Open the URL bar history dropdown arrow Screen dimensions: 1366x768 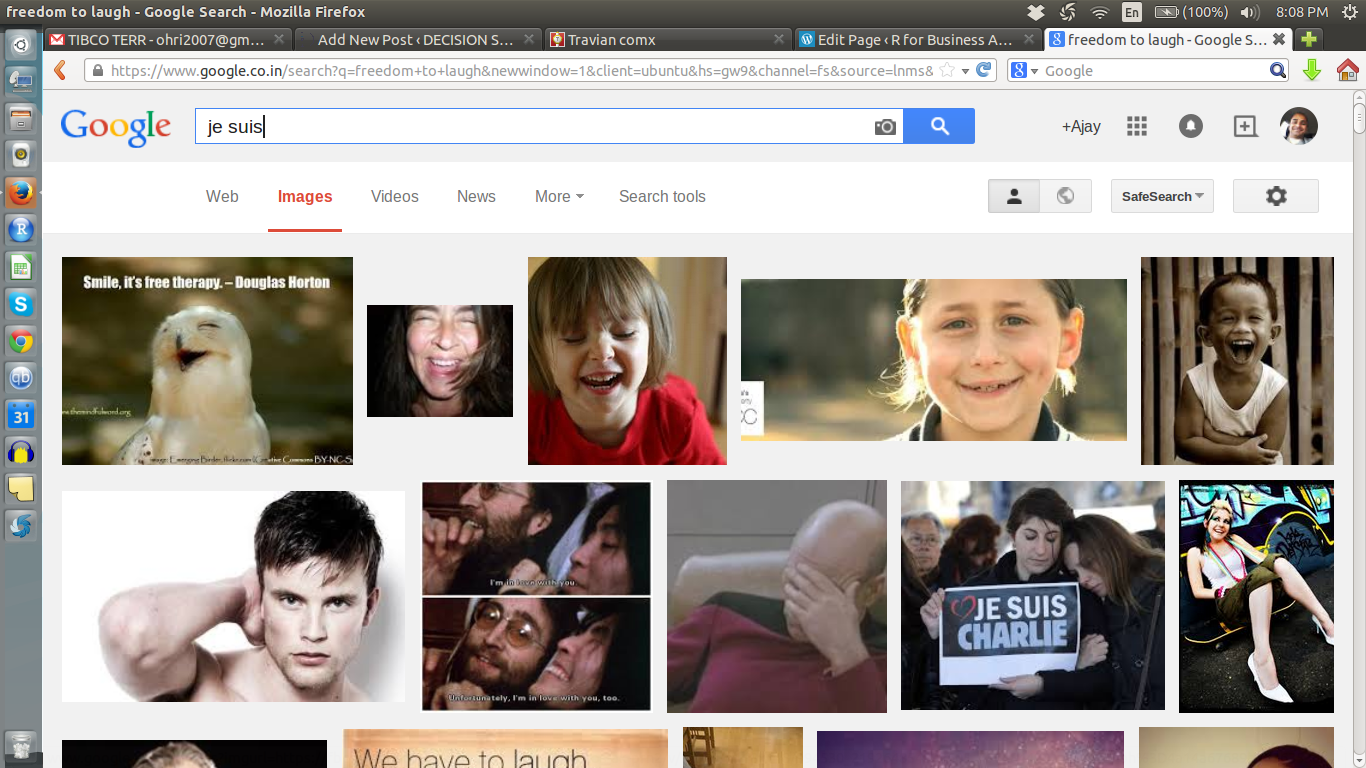(x=965, y=71)
